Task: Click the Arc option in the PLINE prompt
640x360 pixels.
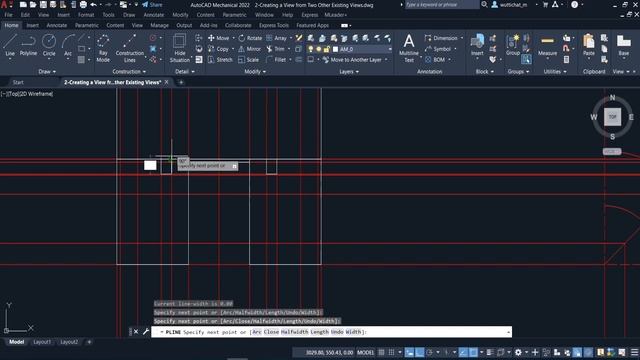Action: click(x=257, y=332)
